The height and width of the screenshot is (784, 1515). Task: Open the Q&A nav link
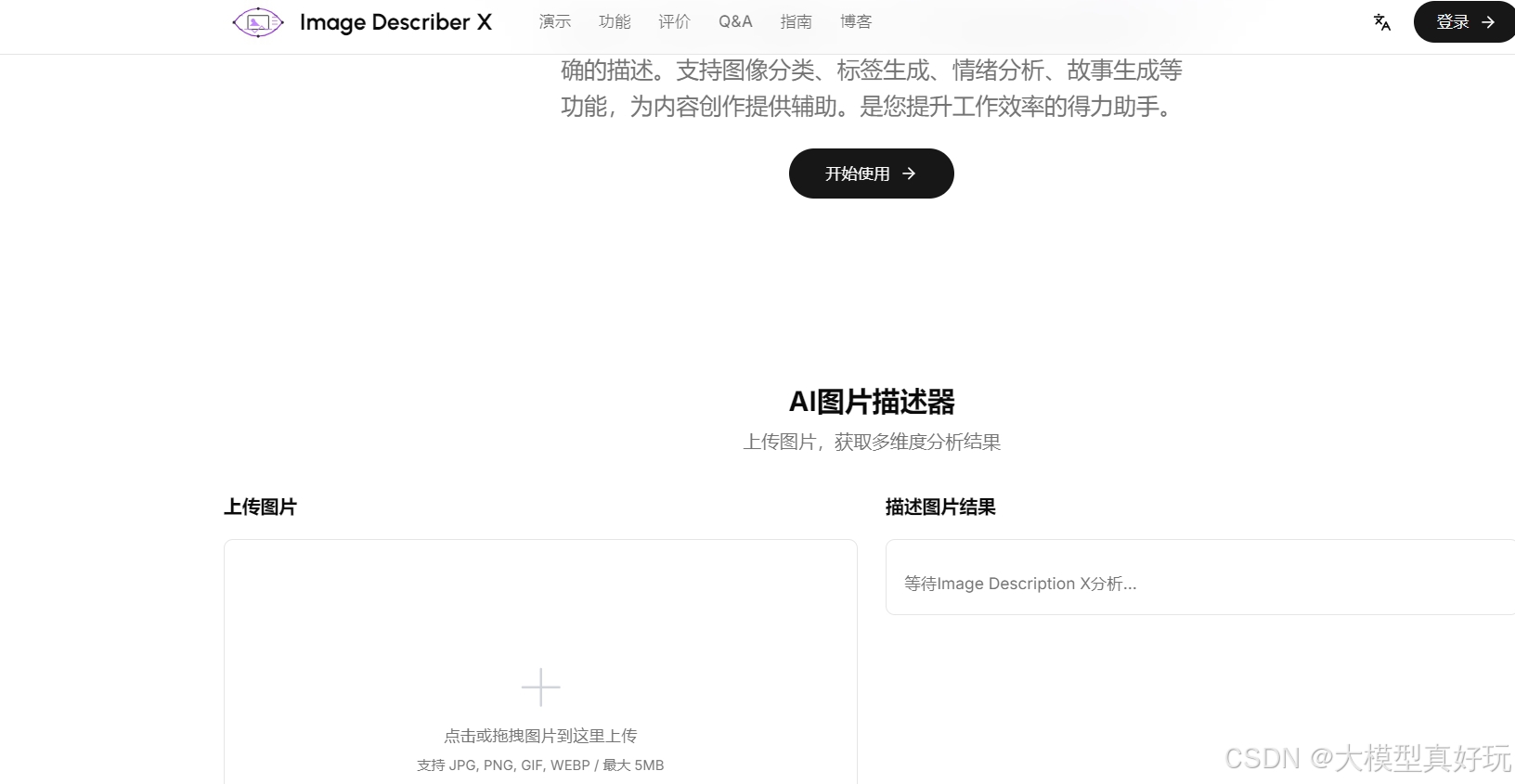(x=735, y=21)
